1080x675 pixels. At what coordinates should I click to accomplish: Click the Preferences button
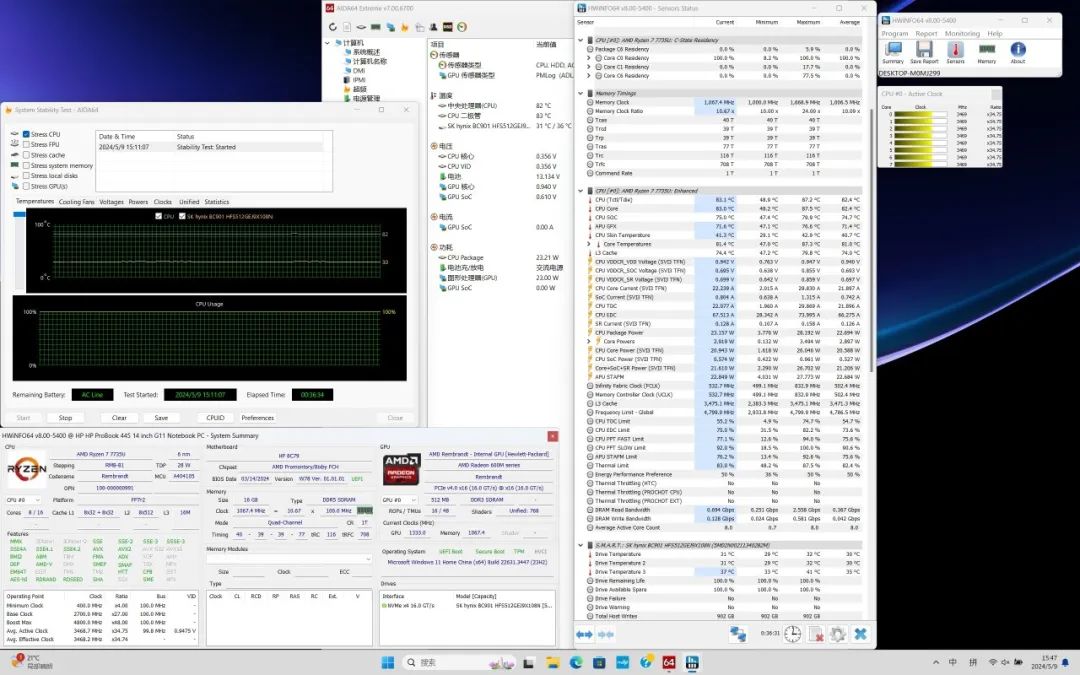pyautogui.click(x=257, y=418)
